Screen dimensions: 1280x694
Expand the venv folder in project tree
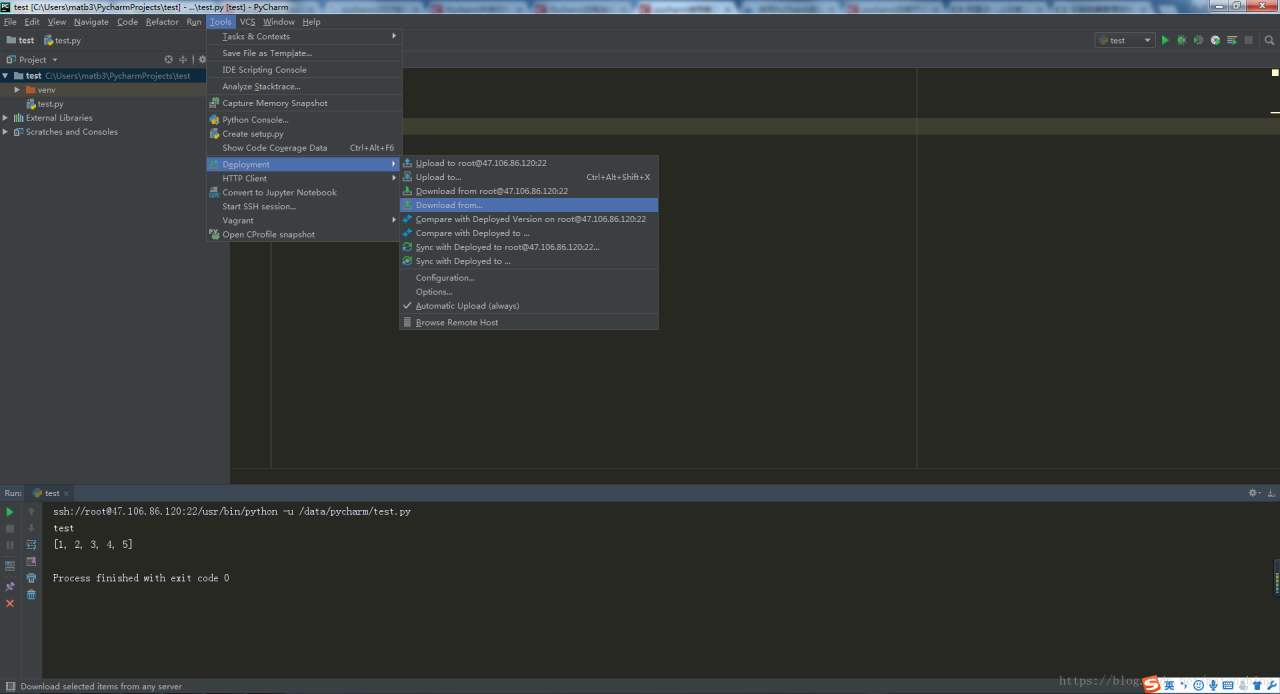(17, 90)
